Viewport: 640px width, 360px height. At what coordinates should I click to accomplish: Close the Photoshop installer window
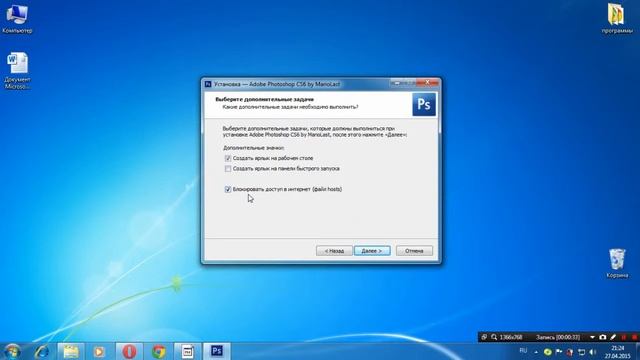point(427,83)
